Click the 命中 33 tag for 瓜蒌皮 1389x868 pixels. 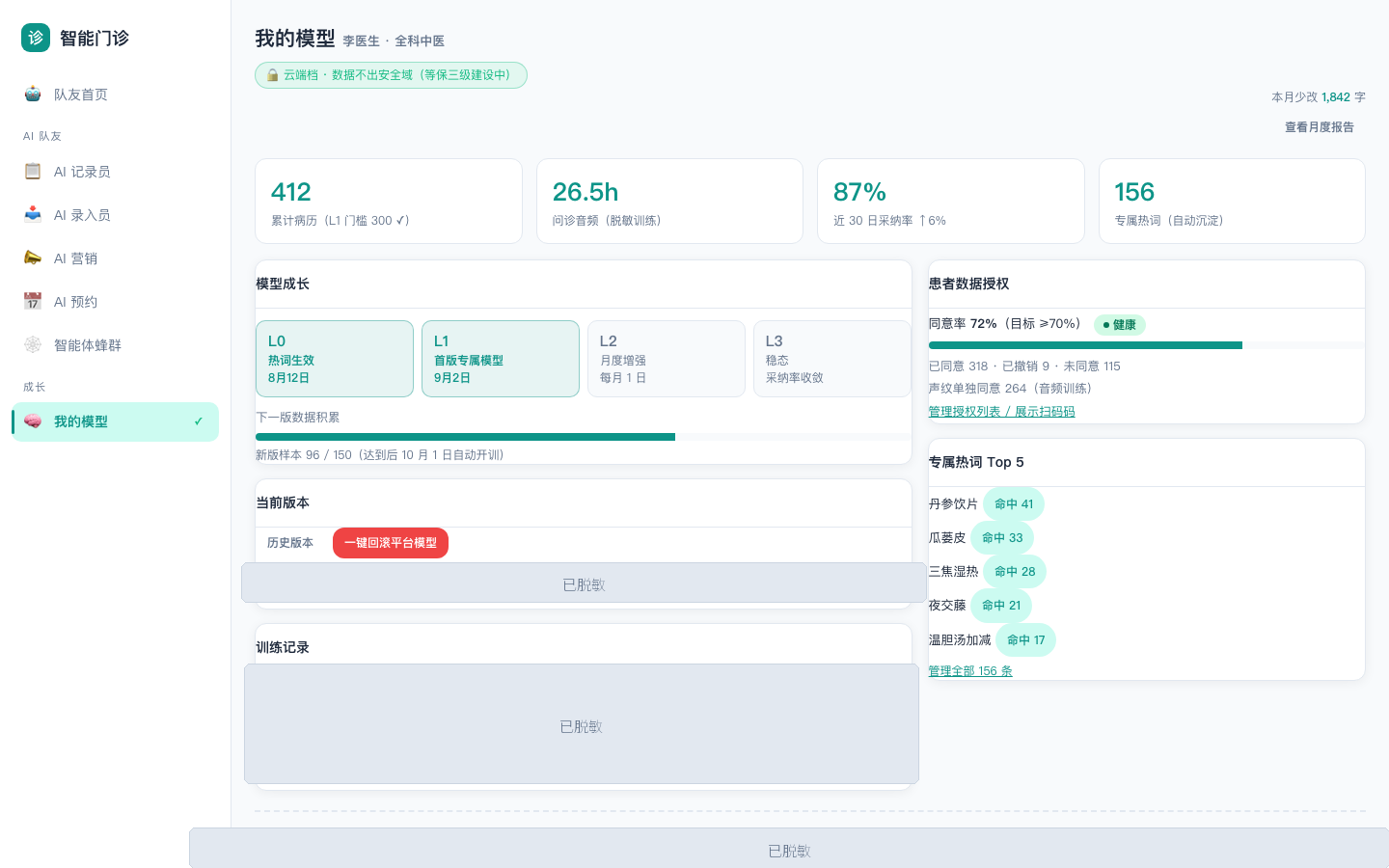coord(1002,538)
